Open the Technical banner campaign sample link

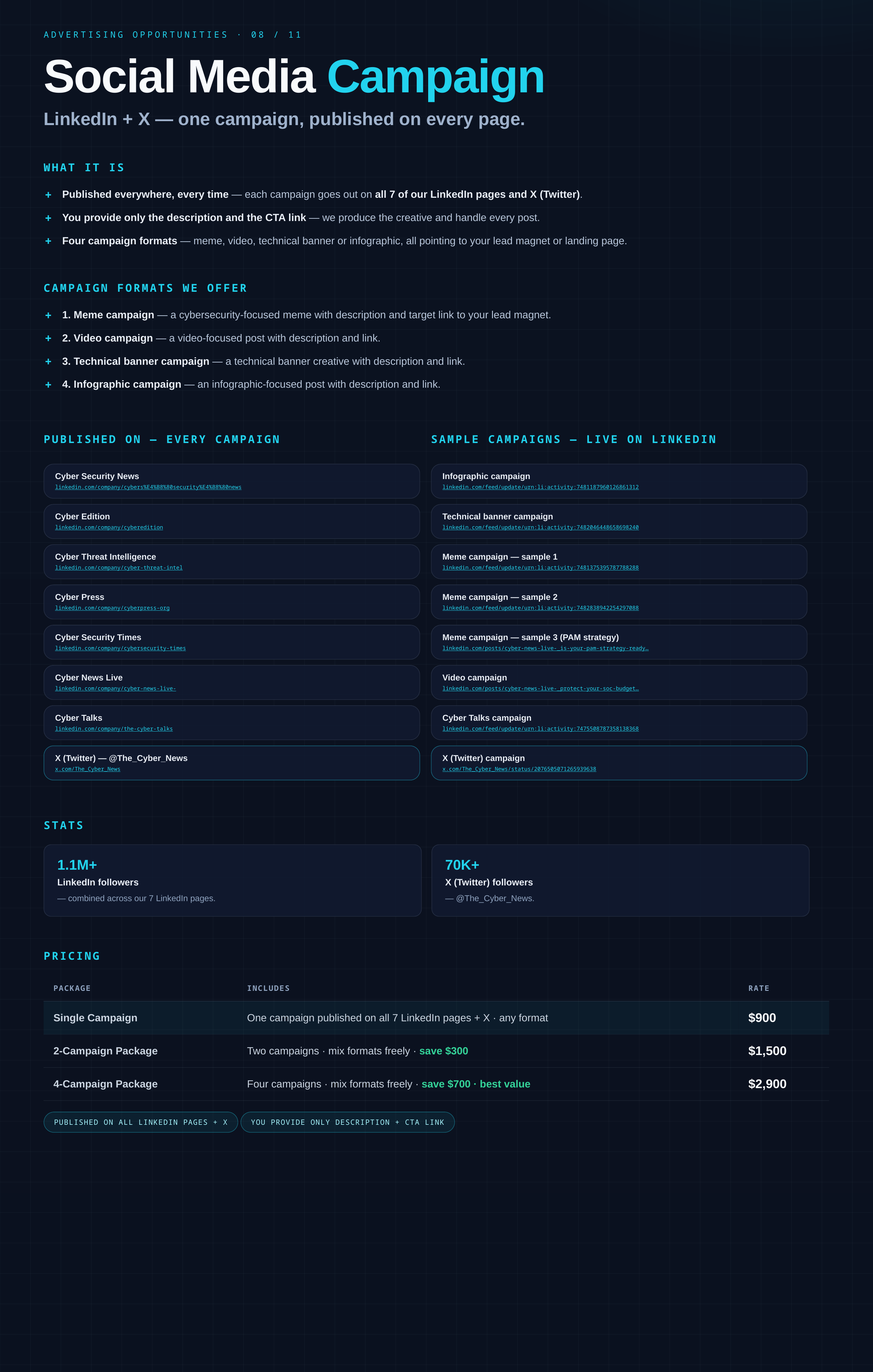click(x=540, y=528)
